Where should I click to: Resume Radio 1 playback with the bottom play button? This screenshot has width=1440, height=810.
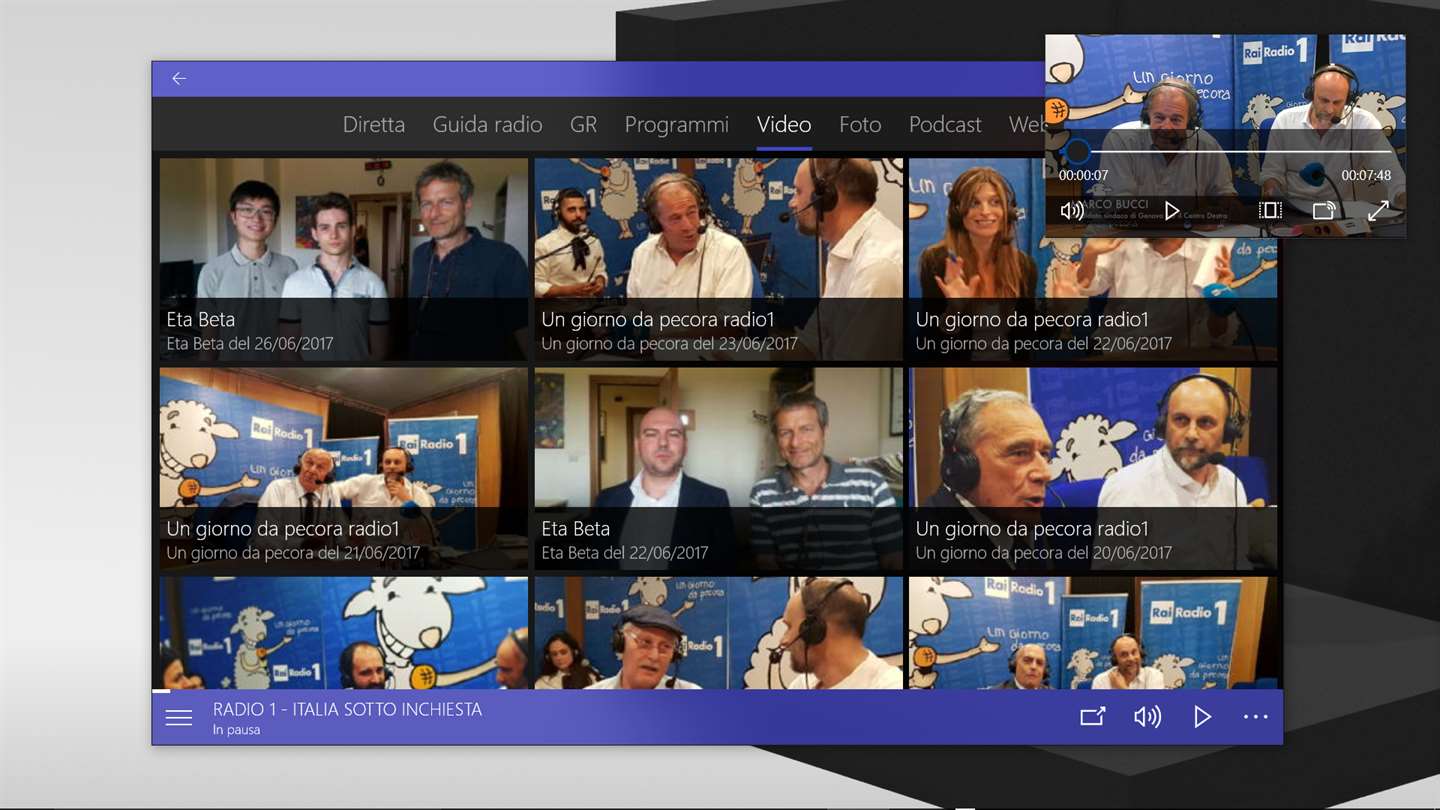[1203, 717]
